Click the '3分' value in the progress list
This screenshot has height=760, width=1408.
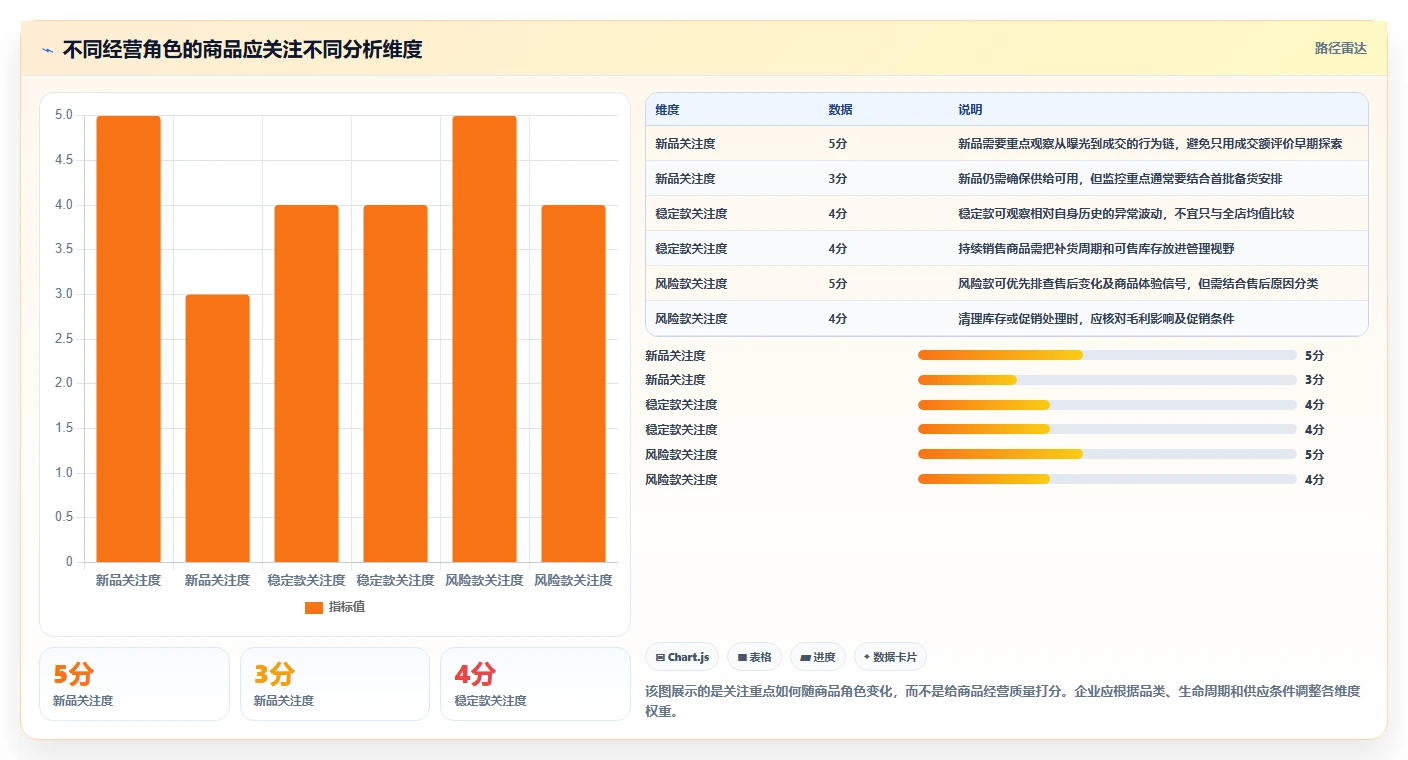(x=1314, y=380)
